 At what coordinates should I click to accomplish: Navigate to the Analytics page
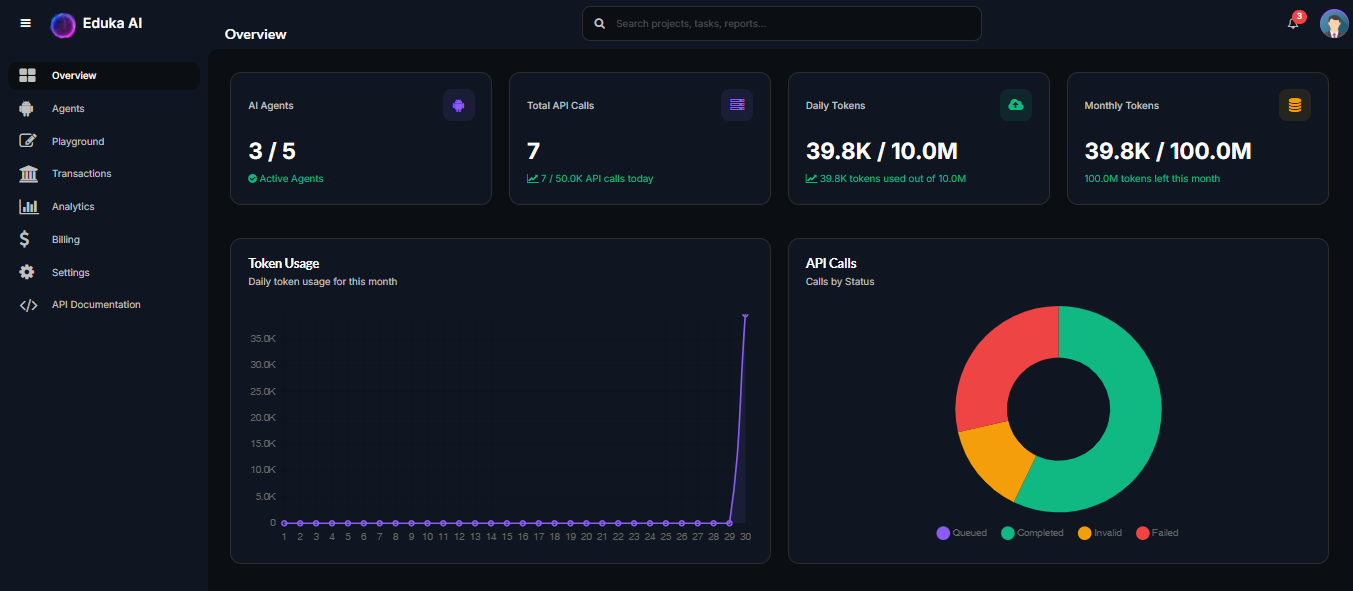[73, 207]
